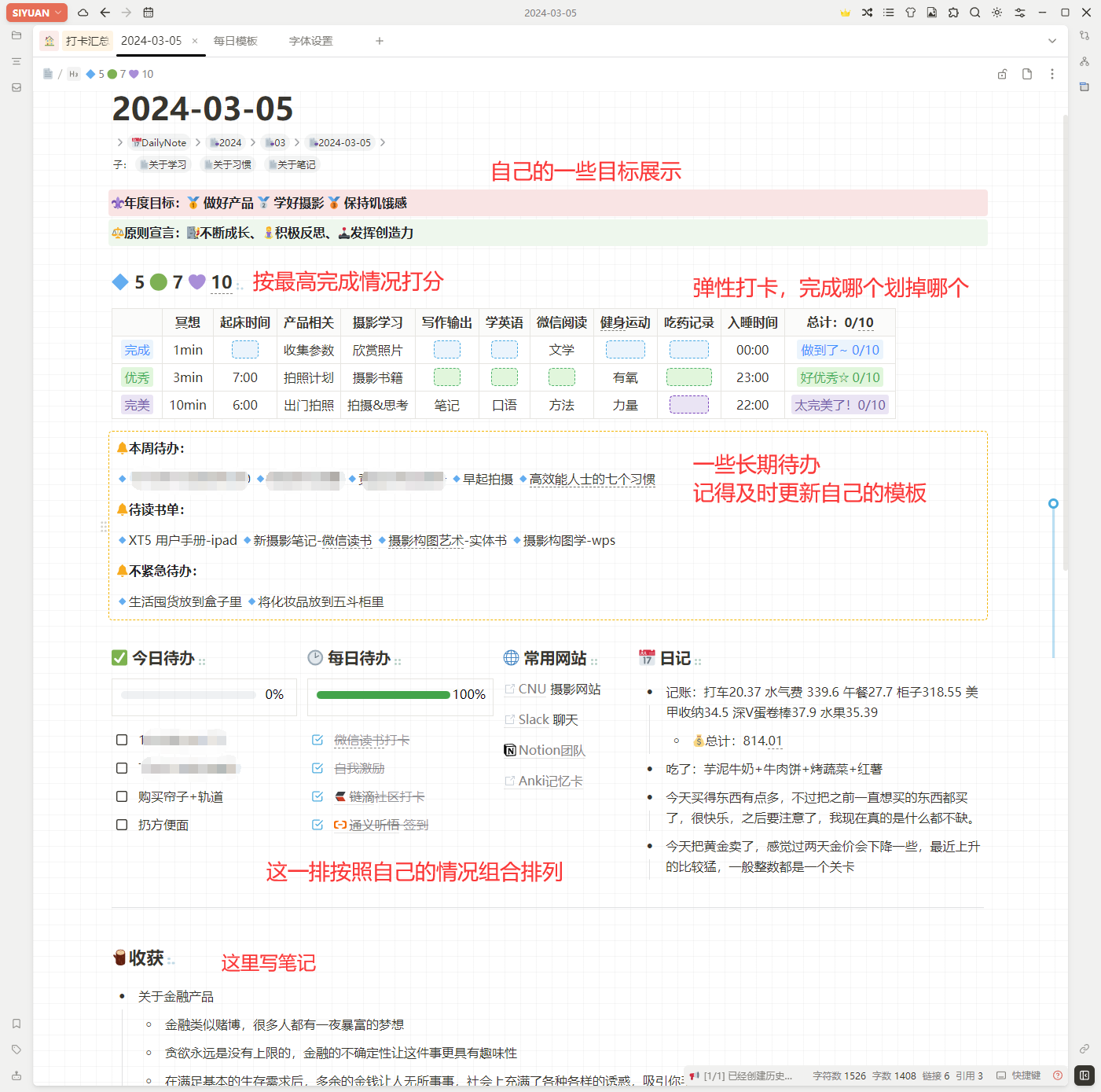Open the red help question mark icon
Screen dimensions: 1101x1092
point(1058,1075)
